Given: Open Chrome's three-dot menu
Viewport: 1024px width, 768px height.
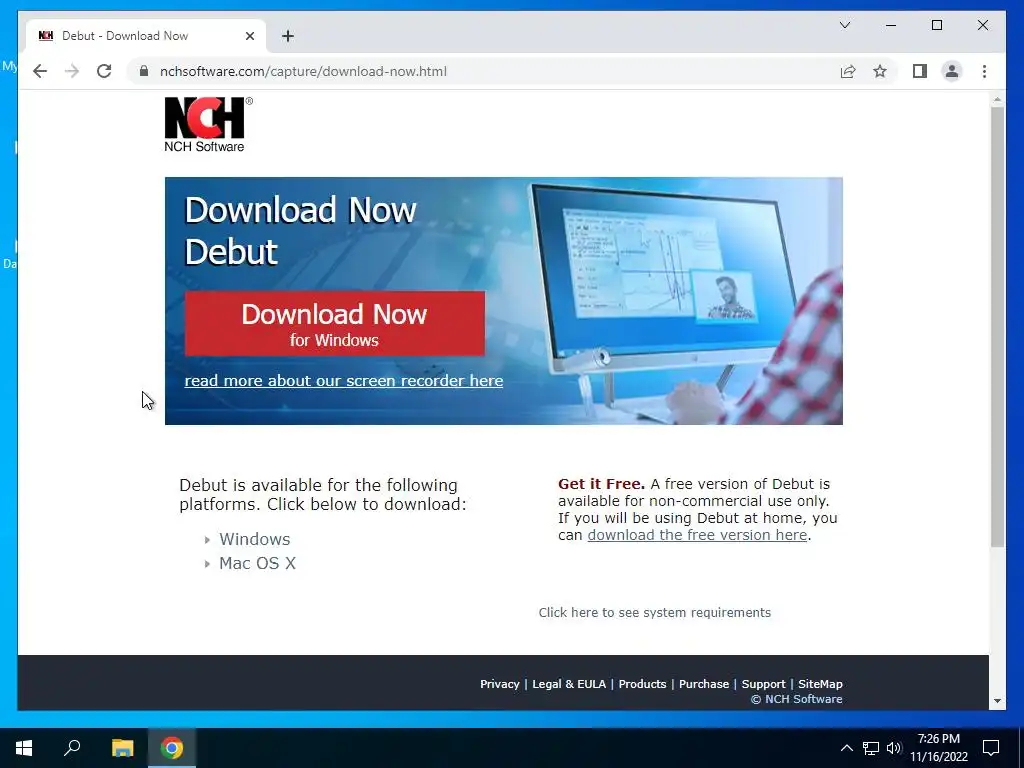Looking at the screenshot, I should 984,71.
